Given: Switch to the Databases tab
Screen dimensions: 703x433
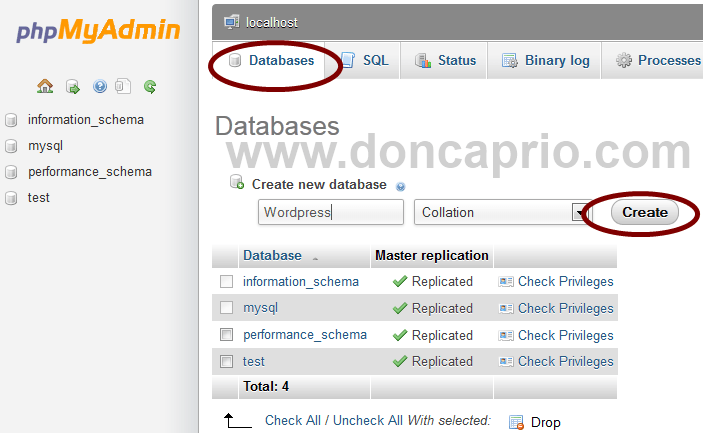Looking at the screenshot, I should (271, 61).
